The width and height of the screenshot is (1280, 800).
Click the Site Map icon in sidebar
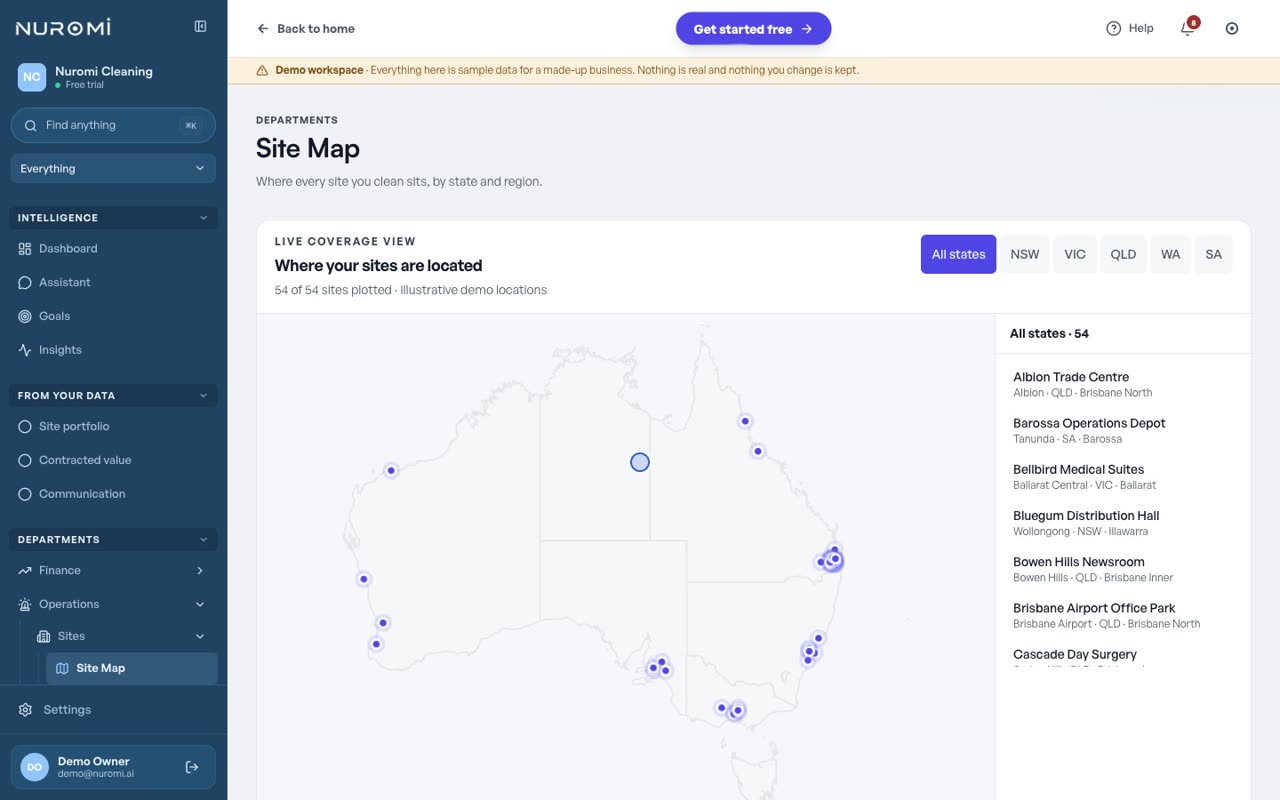coord(62,668)
